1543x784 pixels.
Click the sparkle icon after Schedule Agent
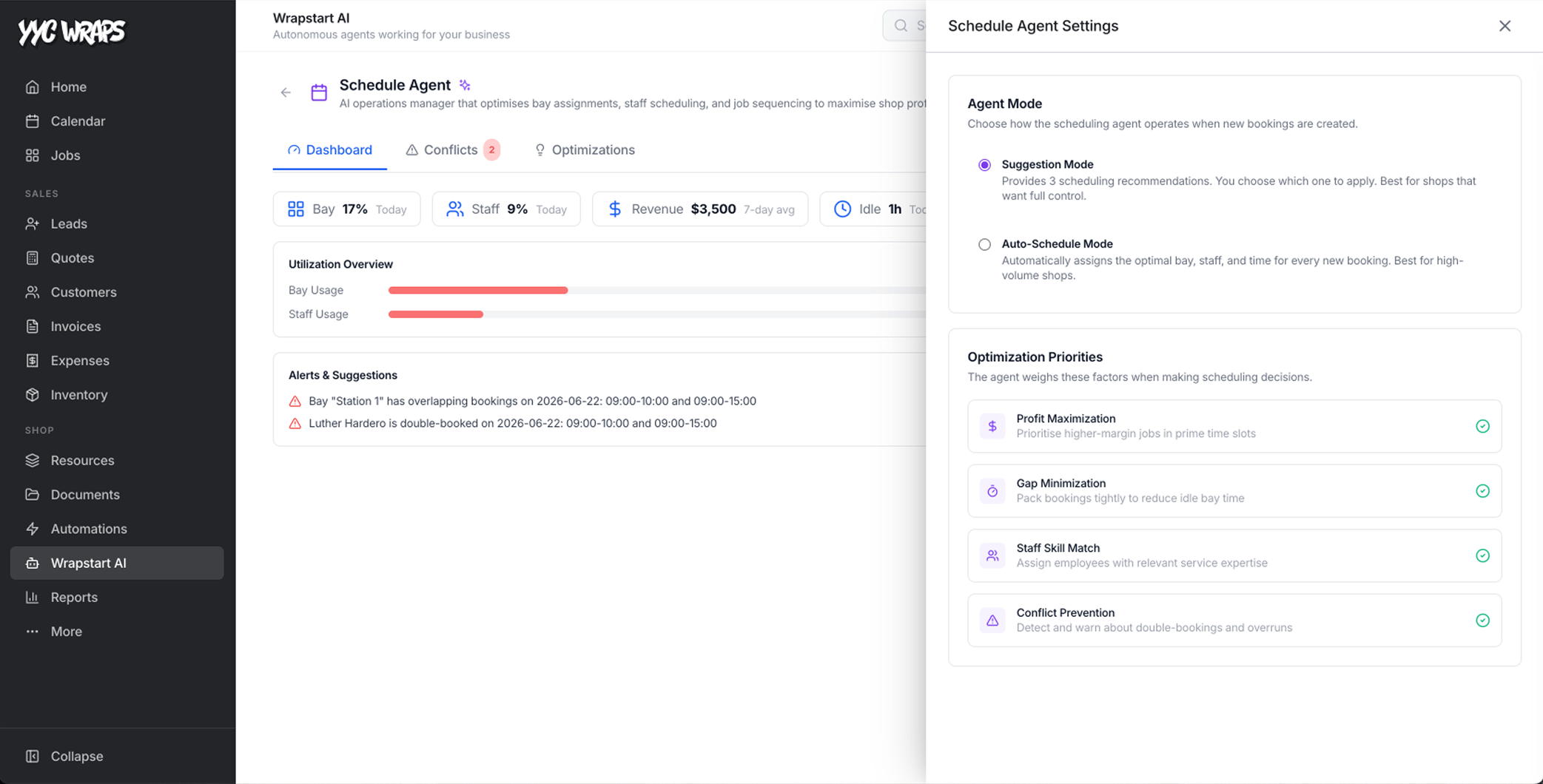click(465, 85)
